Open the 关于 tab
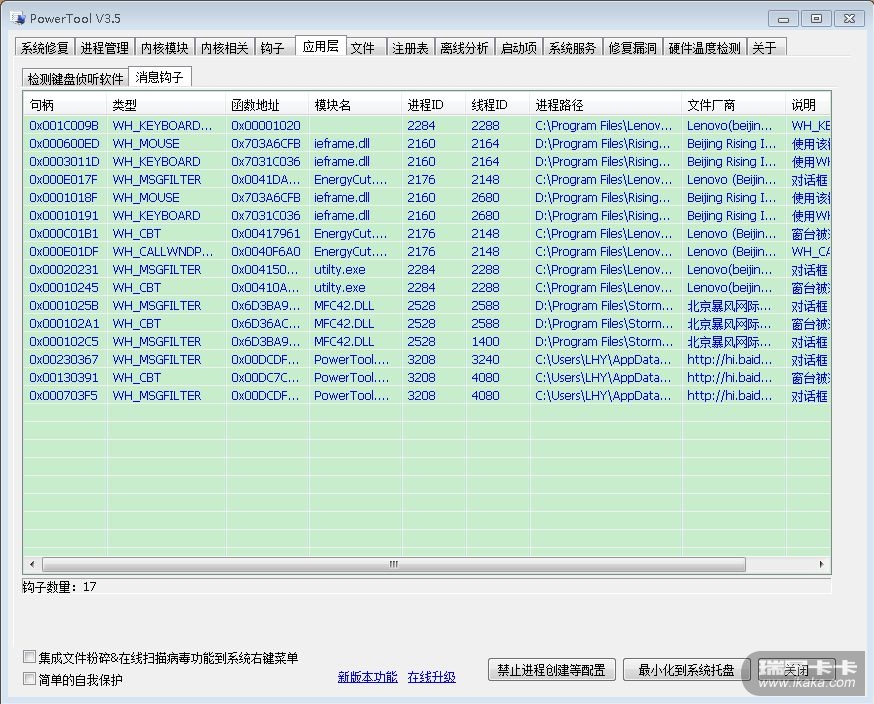 pos(765,48)
